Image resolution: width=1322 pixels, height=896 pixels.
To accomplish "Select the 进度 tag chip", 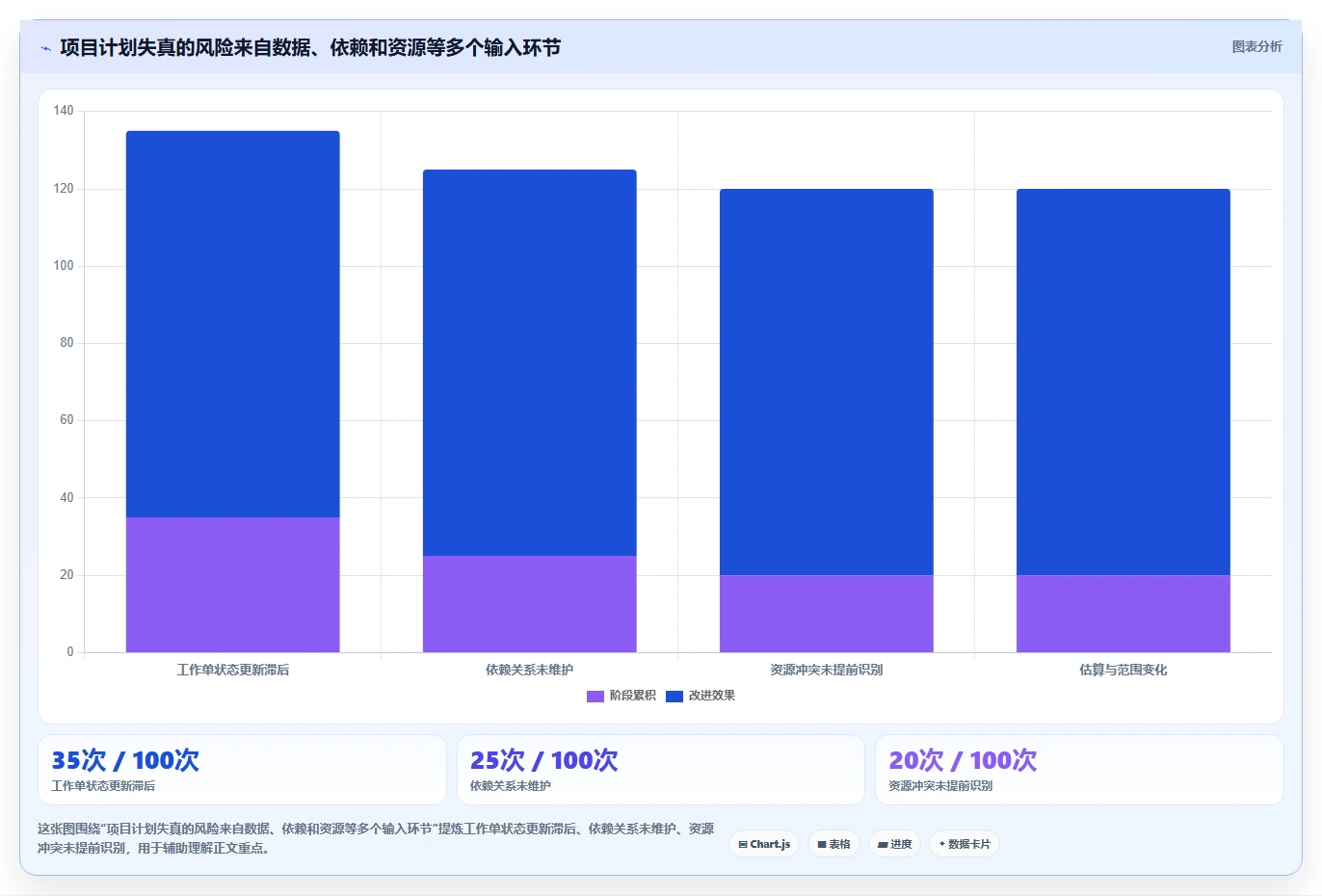I will coord(894,844).
